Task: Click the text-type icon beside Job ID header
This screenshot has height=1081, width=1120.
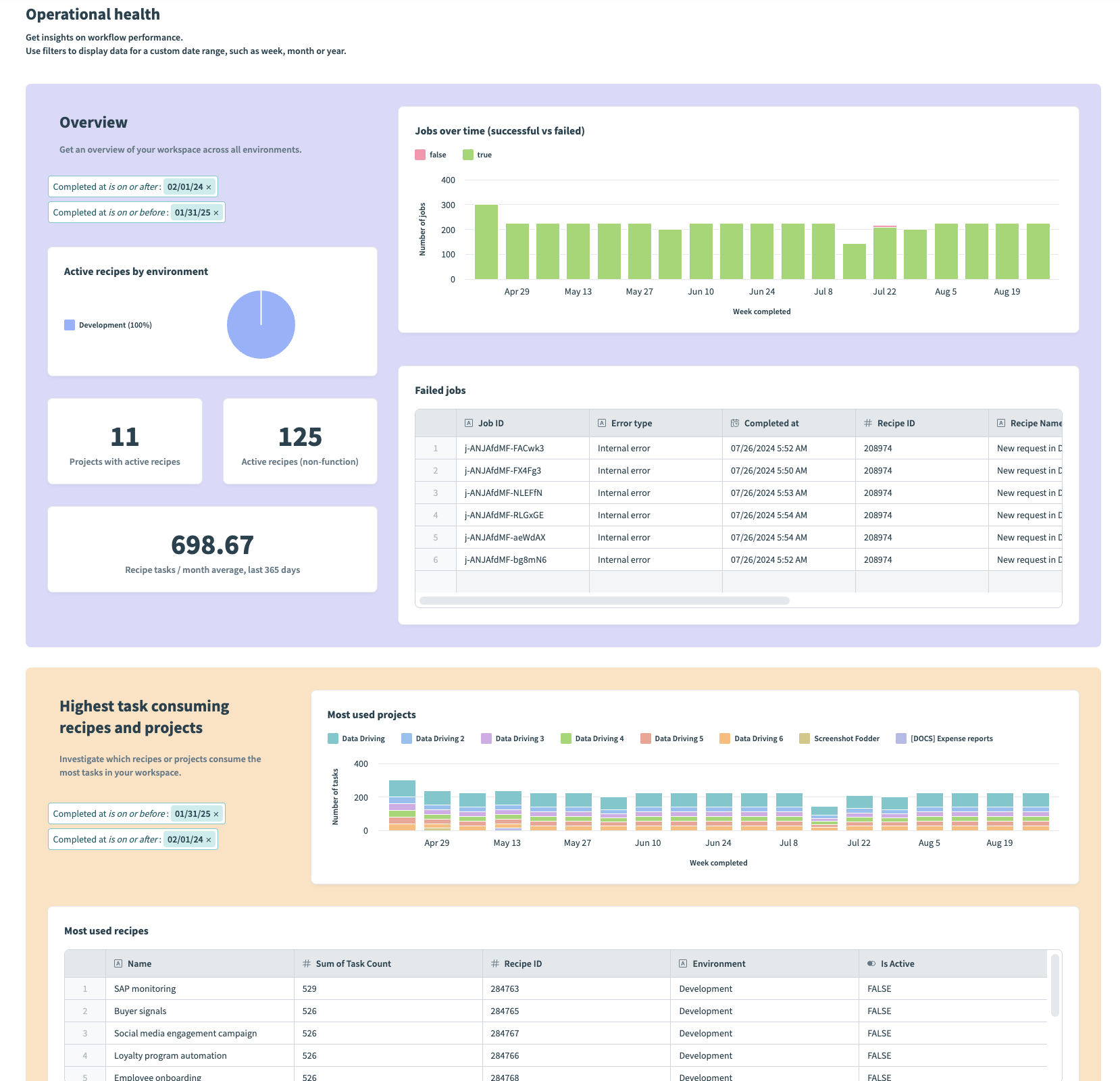Action: [468, 423]
